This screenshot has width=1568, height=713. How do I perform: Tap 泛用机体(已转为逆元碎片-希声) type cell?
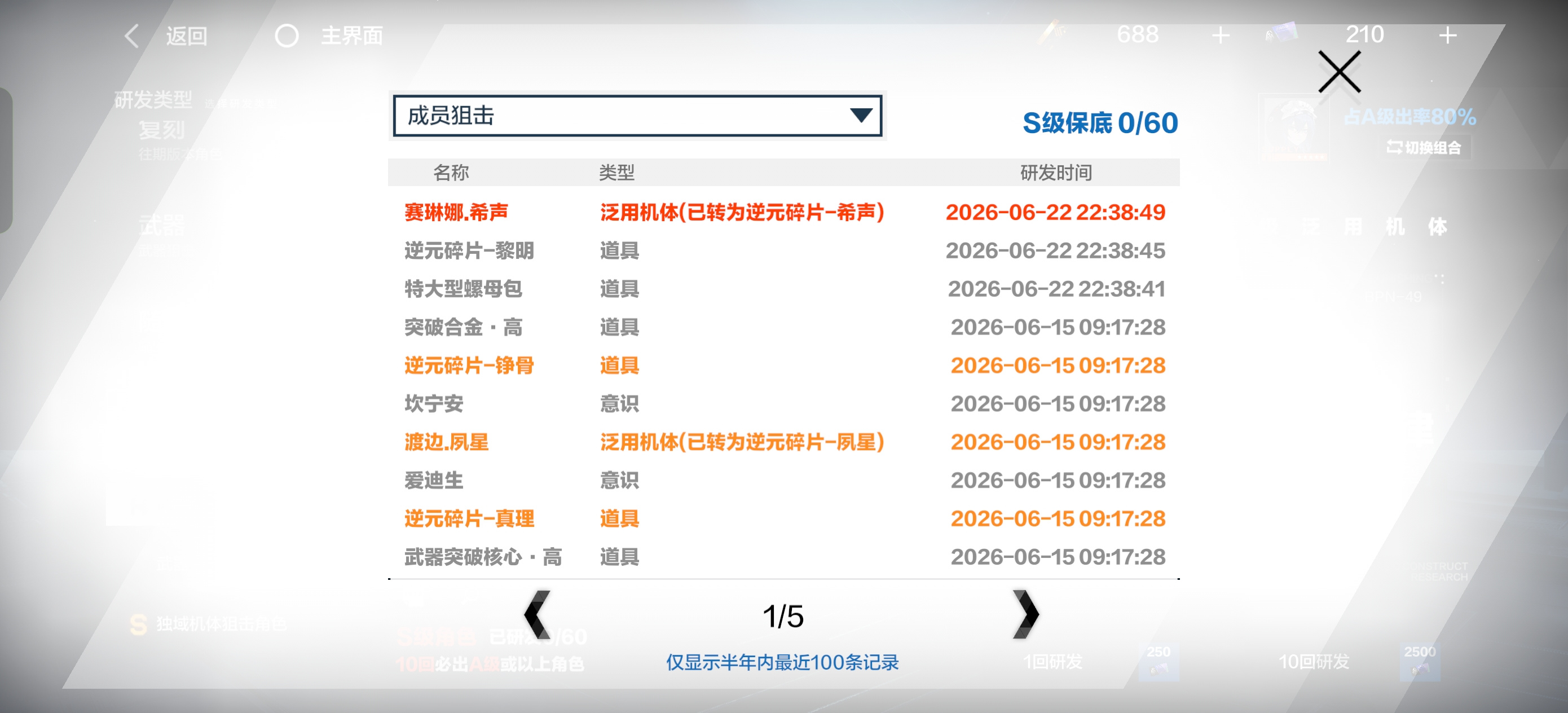pyautogui.click(x=742, y=212)
